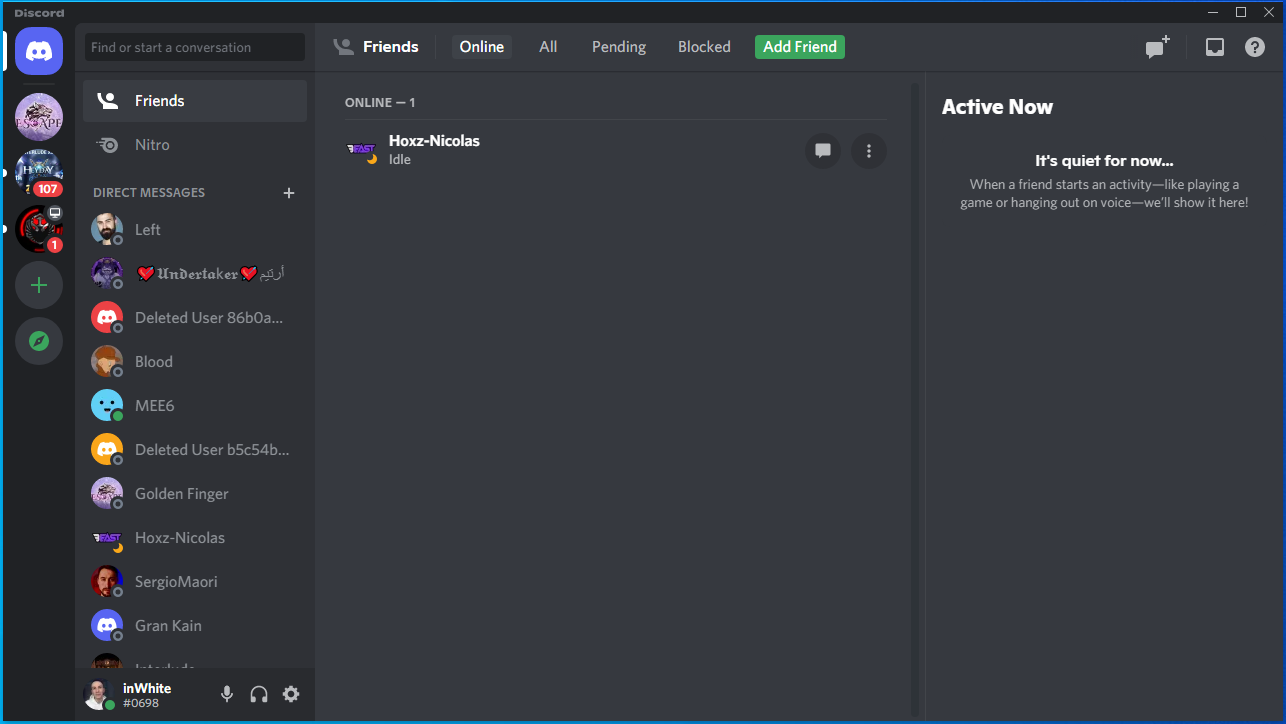Open the Help question mark icon

pyautogui.click(x=1255, y=47)
